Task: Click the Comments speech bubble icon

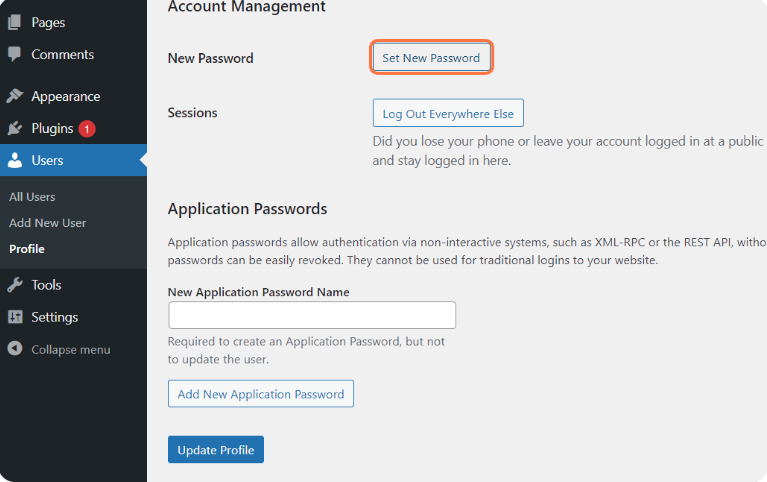Action: (x=14, y=54)
